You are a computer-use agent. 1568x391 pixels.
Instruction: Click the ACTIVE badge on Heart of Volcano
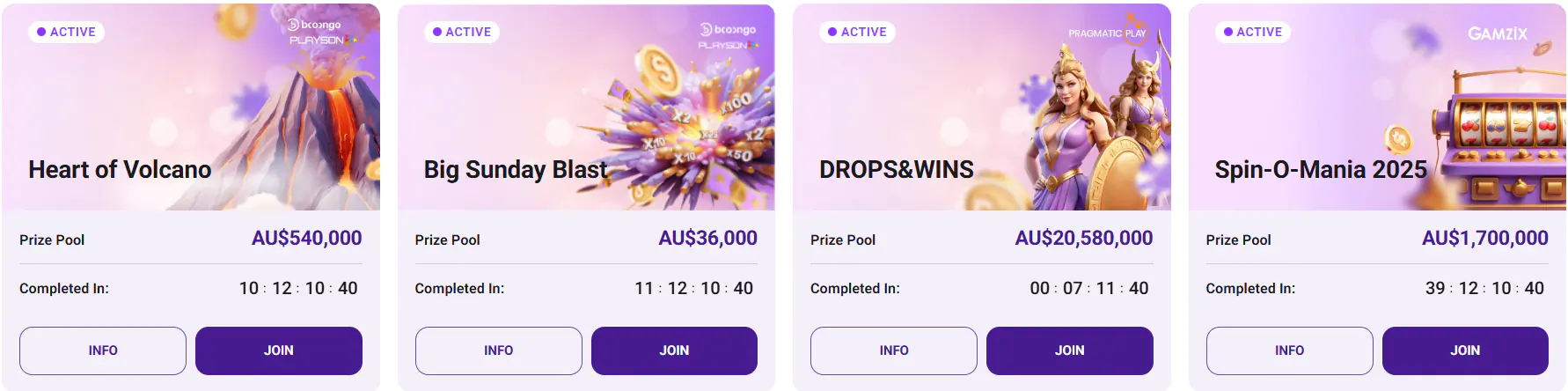pos(67,32)
